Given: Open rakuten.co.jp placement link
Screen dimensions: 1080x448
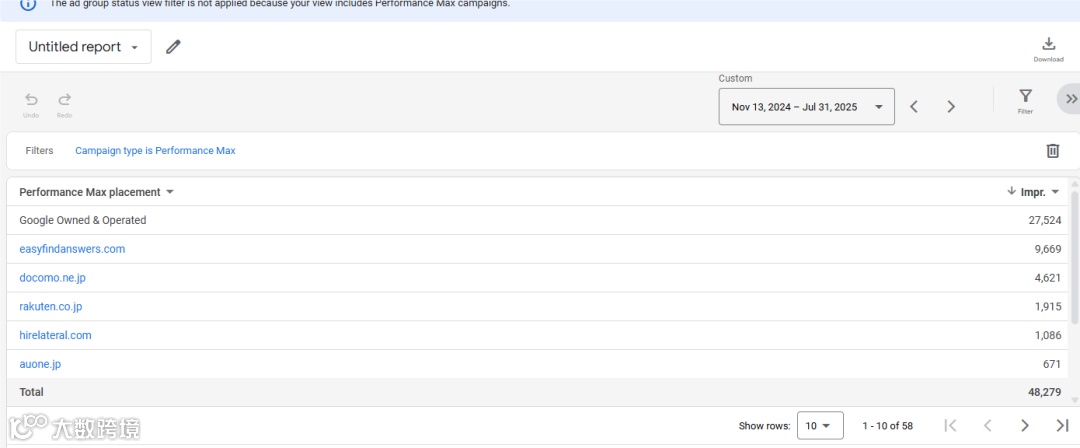Looking at the screenshot, I should coord(50,307).
